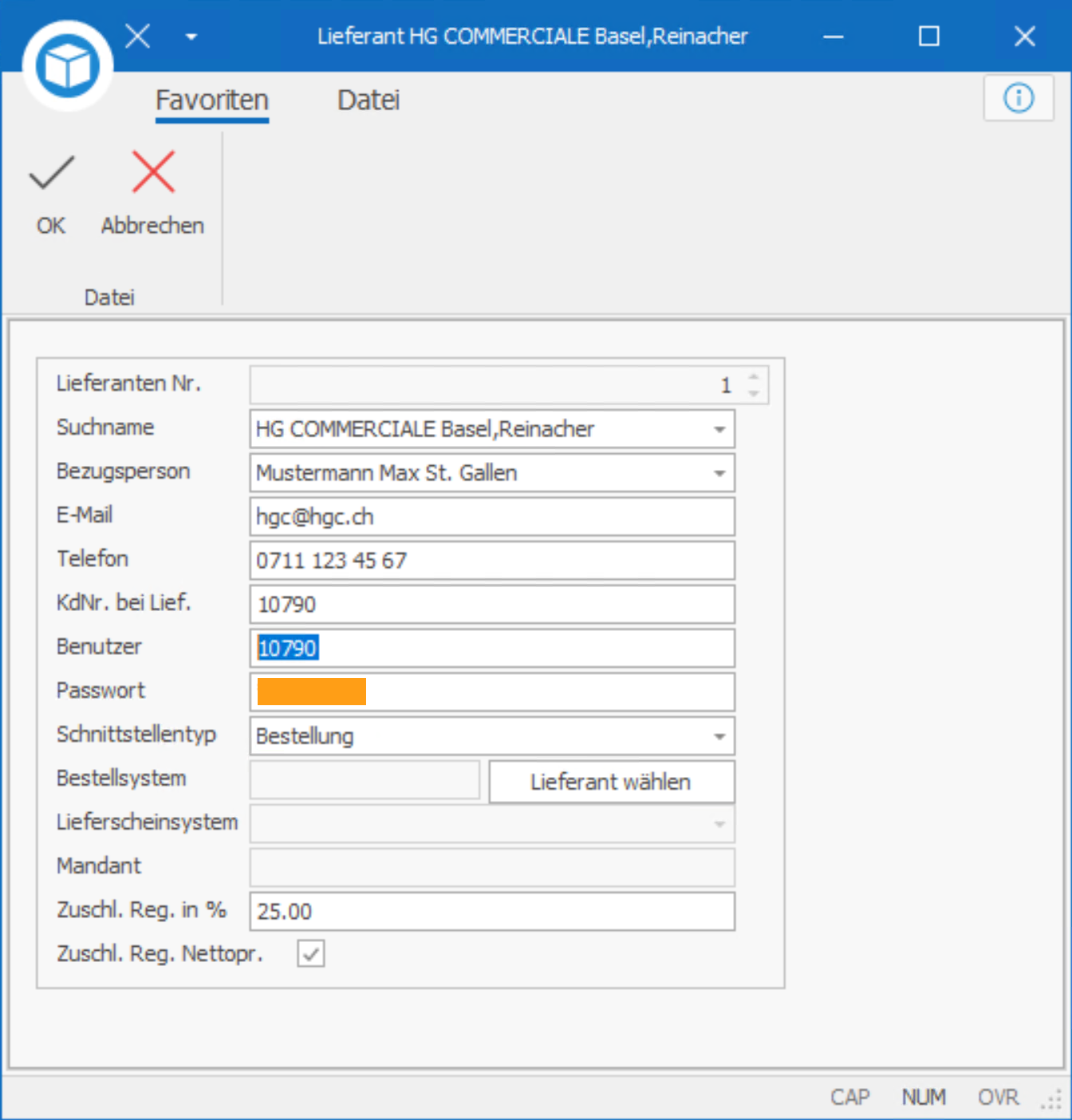Increment the Lieferanten Nr. spinner up
The image size is (1072, 1120).
753,377
